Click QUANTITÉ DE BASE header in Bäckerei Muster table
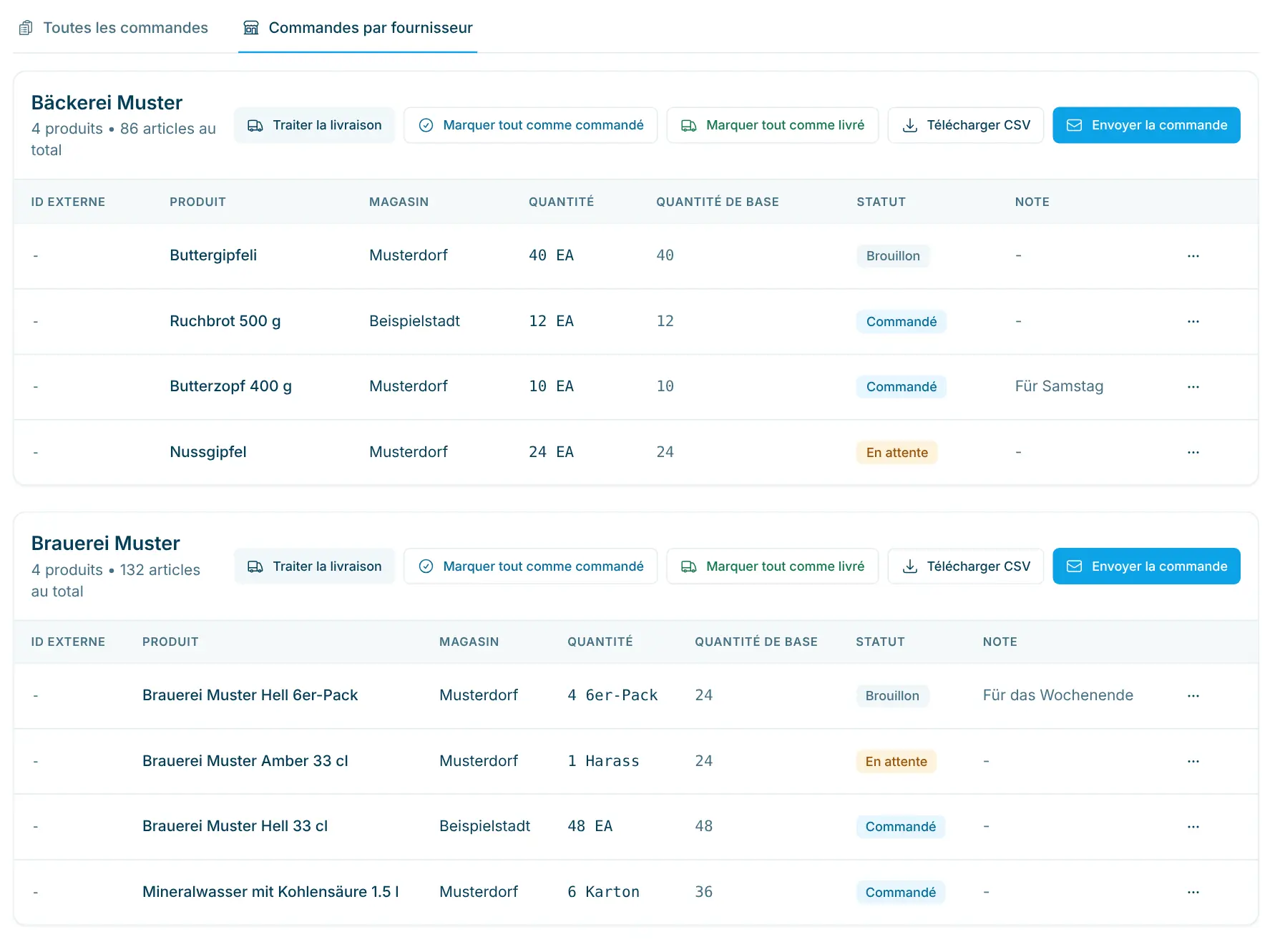 tap(718, 202)
